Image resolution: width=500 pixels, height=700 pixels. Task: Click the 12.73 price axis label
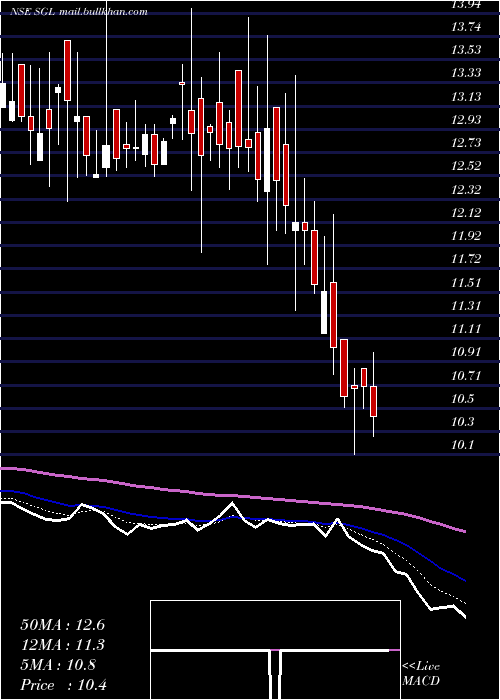click(466, 143)
